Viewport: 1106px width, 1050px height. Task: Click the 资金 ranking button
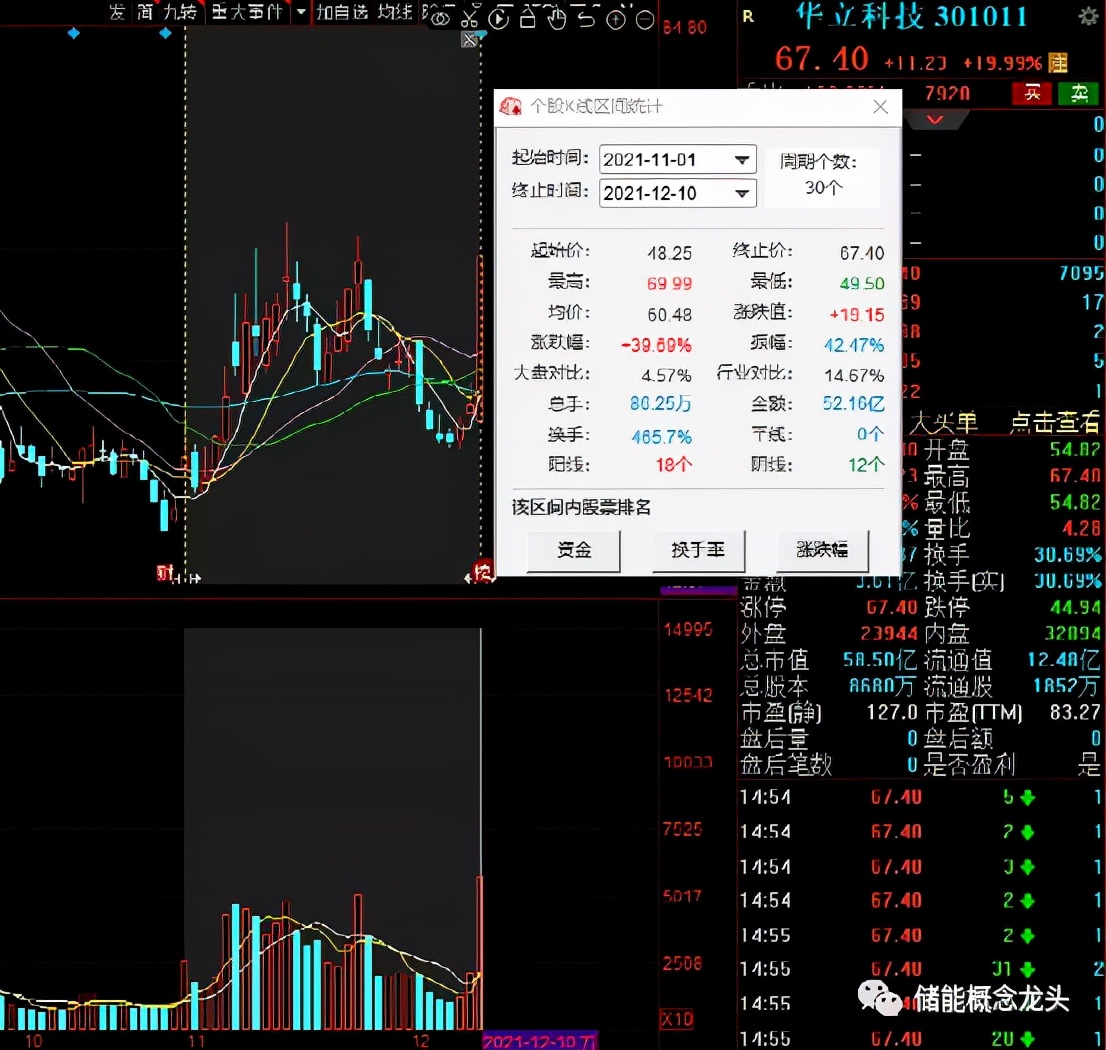574,550
